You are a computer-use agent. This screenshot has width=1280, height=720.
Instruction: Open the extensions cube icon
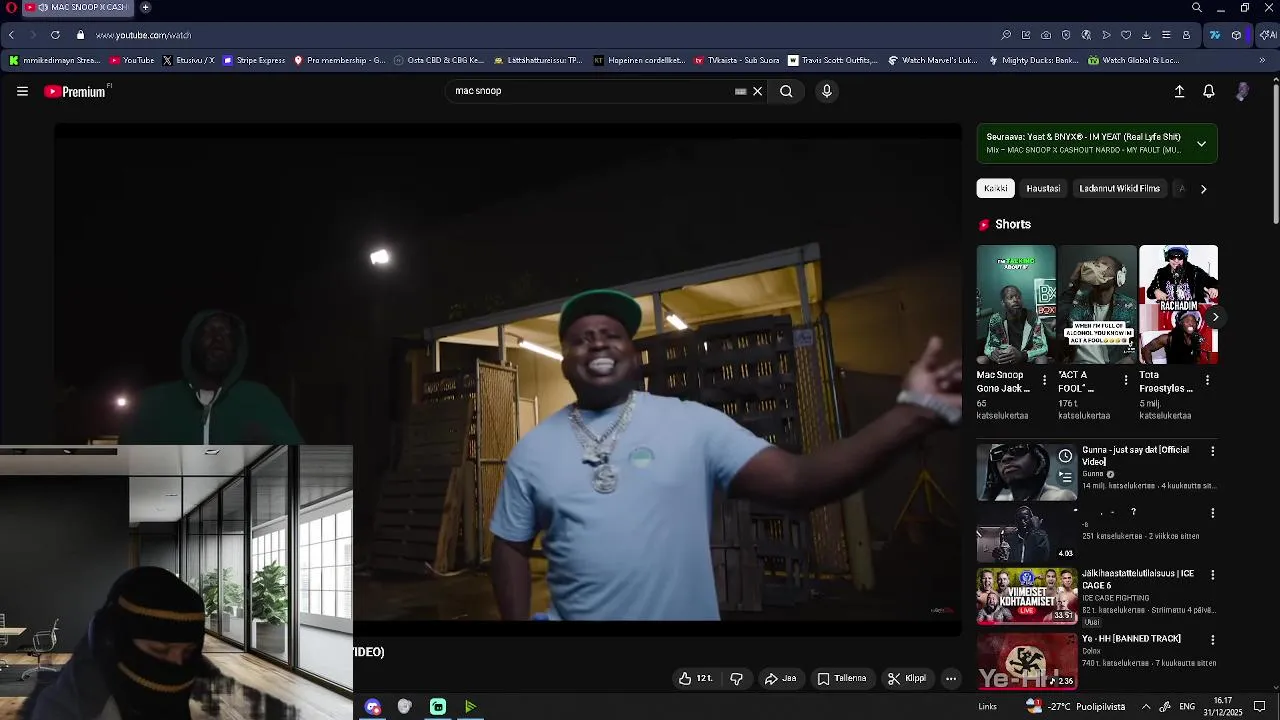click(1237, 35)
